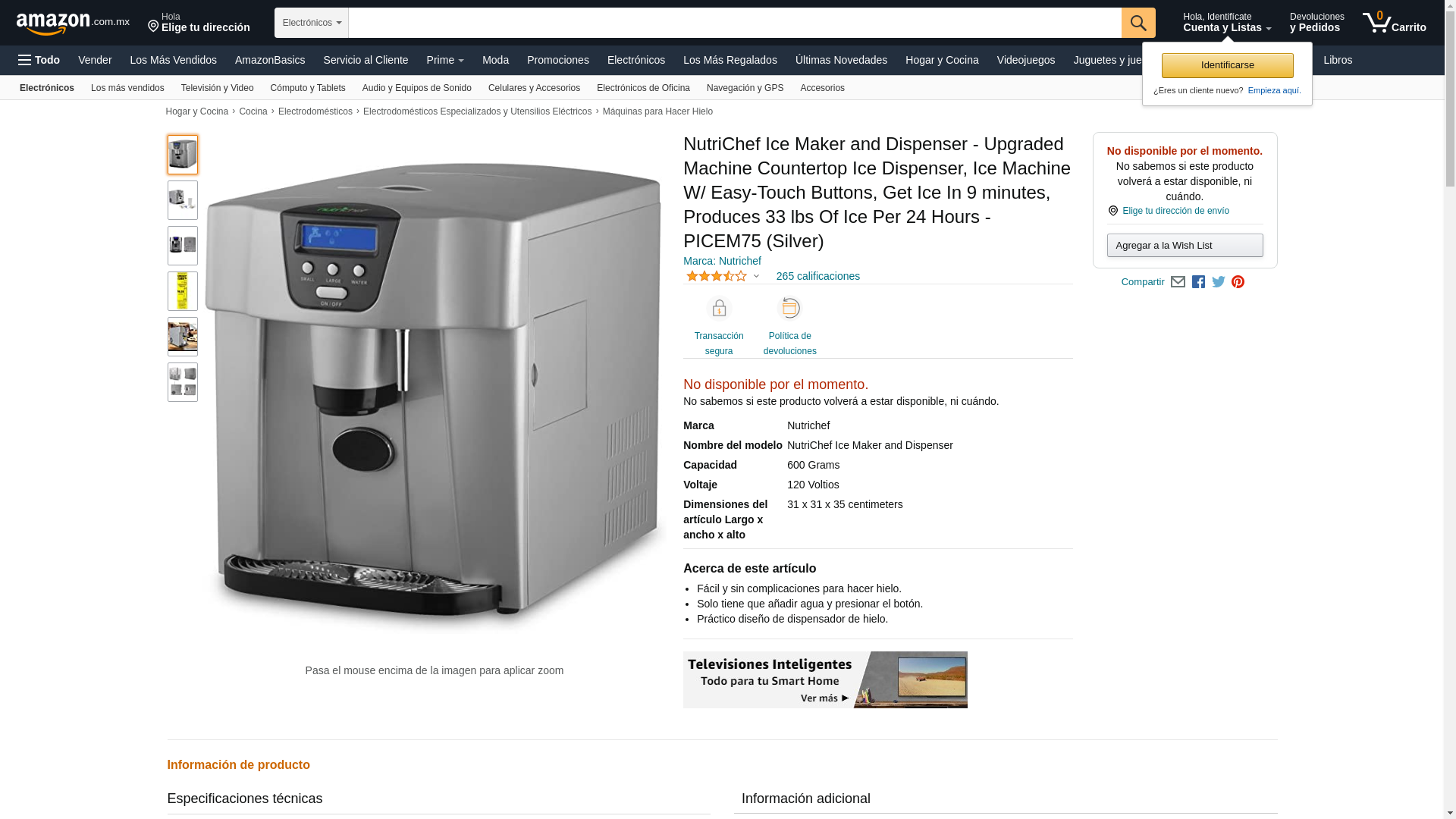The image size is (1456, 819).
Task: Click the yellow Identificarse button
Action: coord(1227,65)
